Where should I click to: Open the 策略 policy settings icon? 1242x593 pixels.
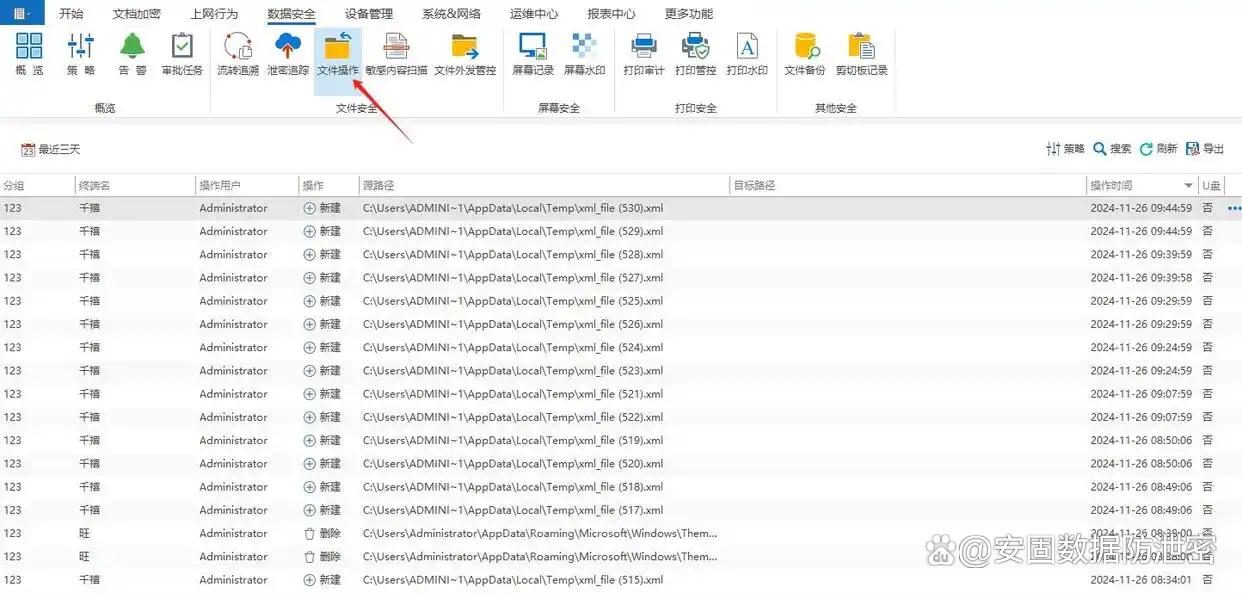(x=81, y=54)
